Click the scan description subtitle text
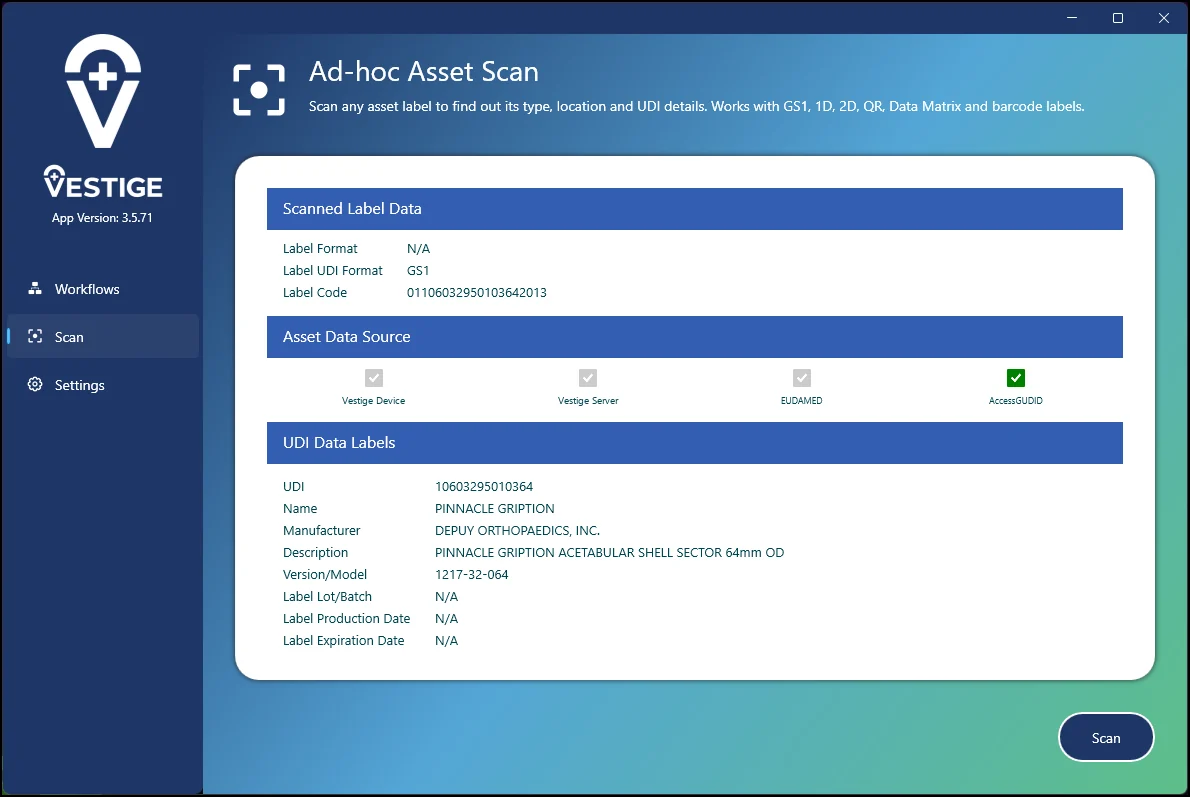1190x797 pixels. coord(697,106)
